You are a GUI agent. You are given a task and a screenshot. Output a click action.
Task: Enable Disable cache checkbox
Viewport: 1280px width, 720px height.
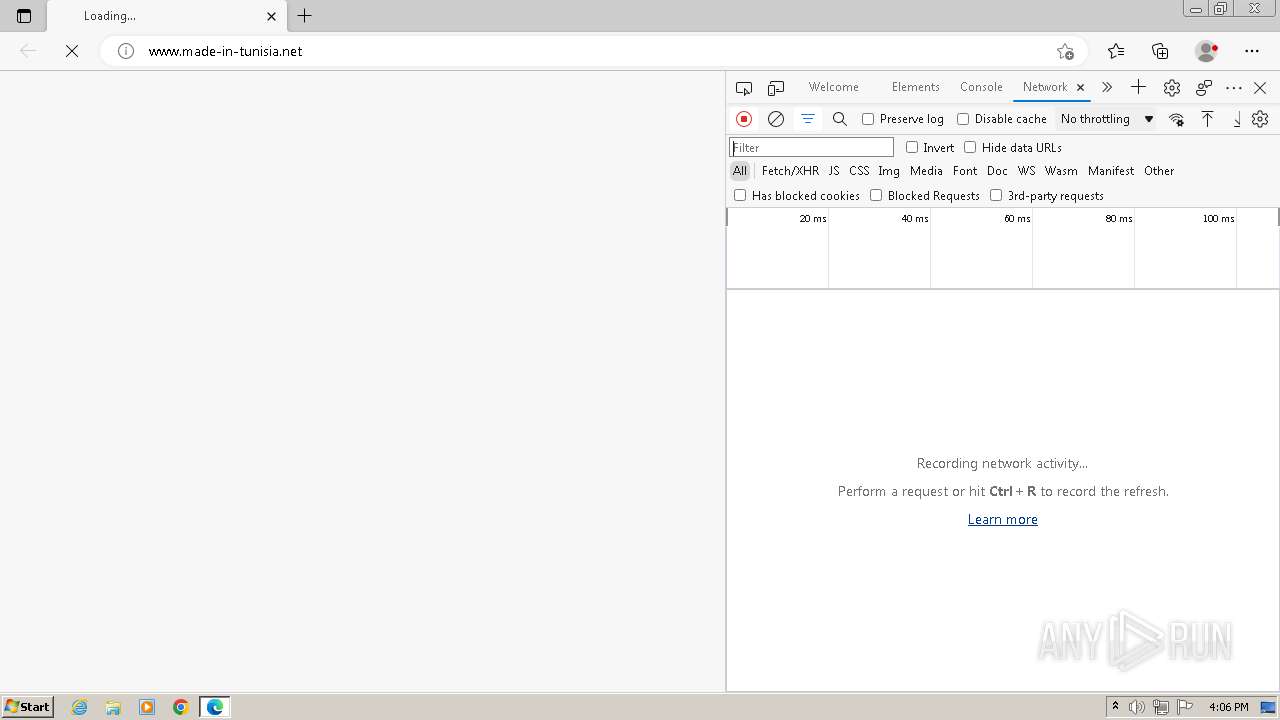point(963,119)
